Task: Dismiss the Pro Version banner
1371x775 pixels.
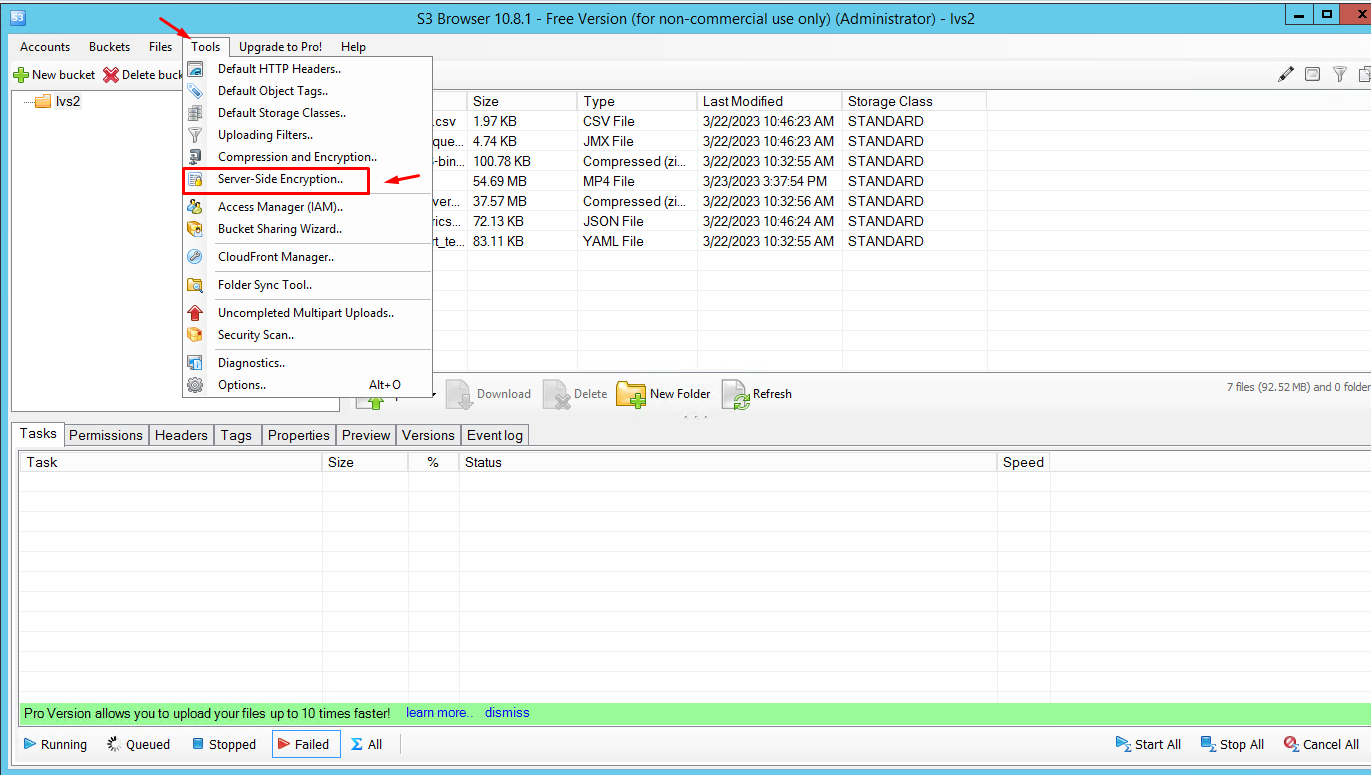Action: click(507, 713)
